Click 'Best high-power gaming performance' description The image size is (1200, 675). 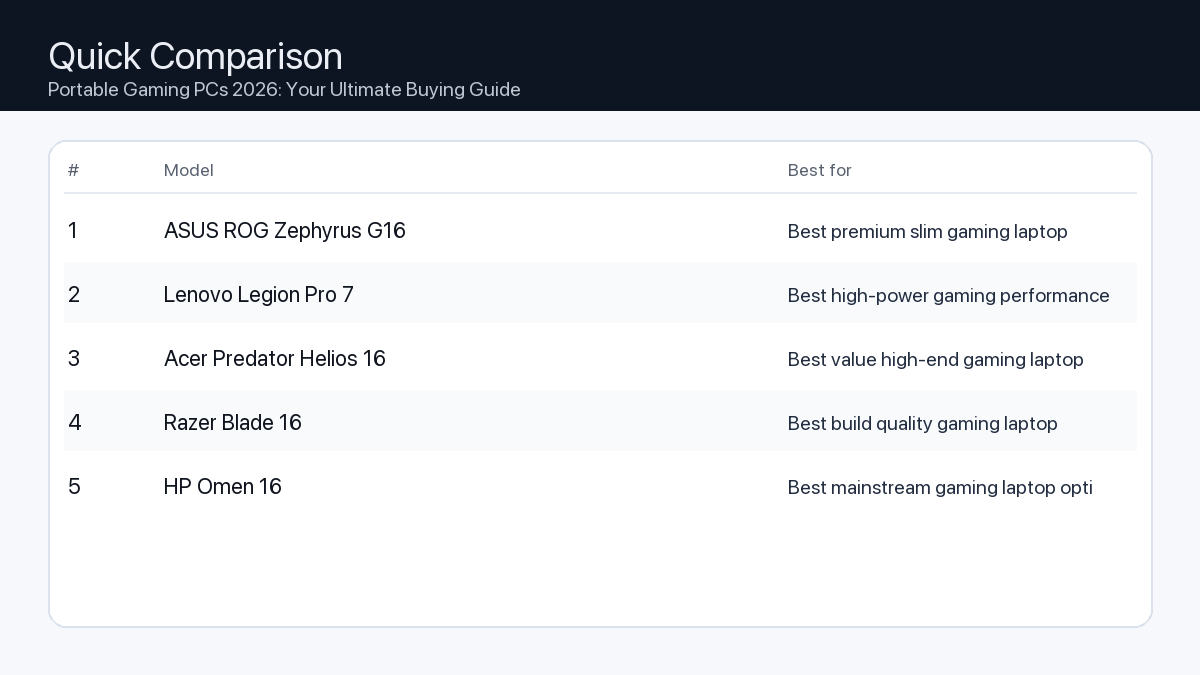(948, 296)
